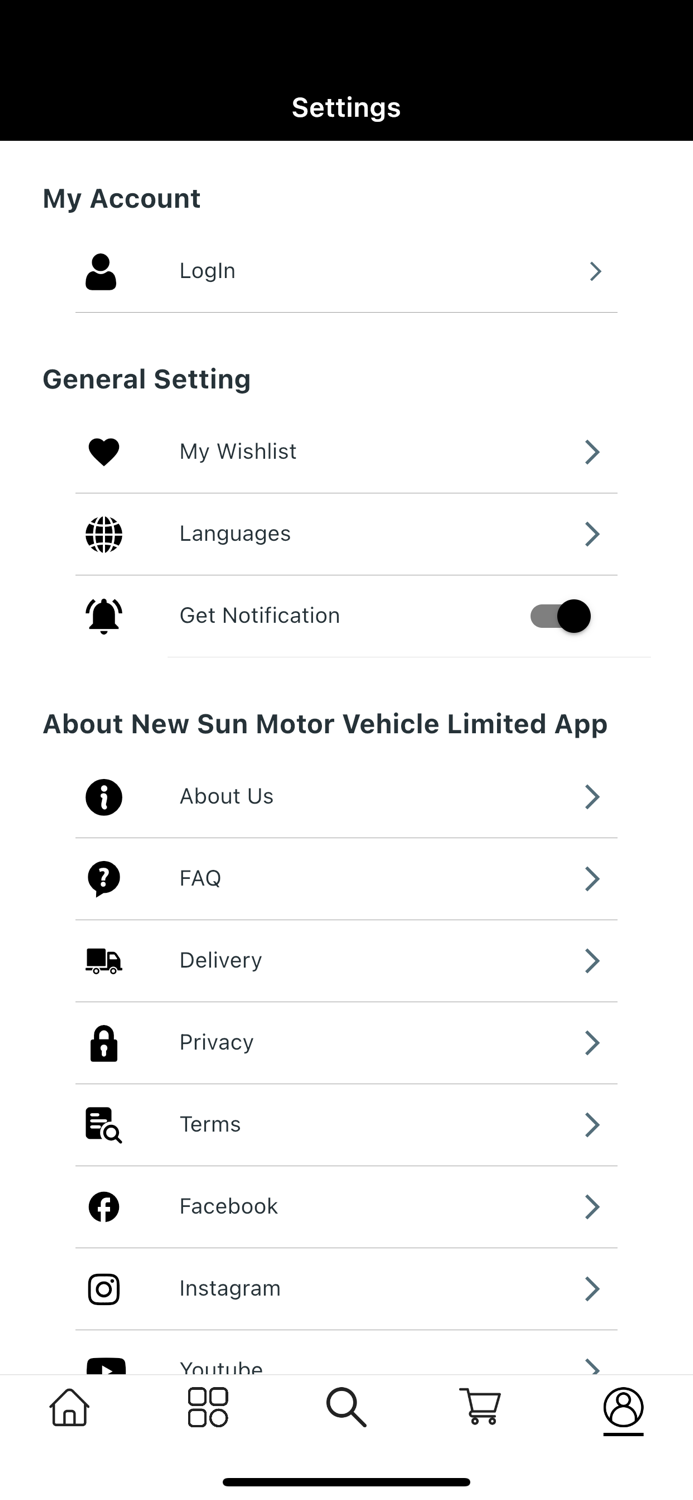This screenshot has height=1500, width=693.
Task: Select the heart icon for My Wishlist
Action: tap(103, 452)
